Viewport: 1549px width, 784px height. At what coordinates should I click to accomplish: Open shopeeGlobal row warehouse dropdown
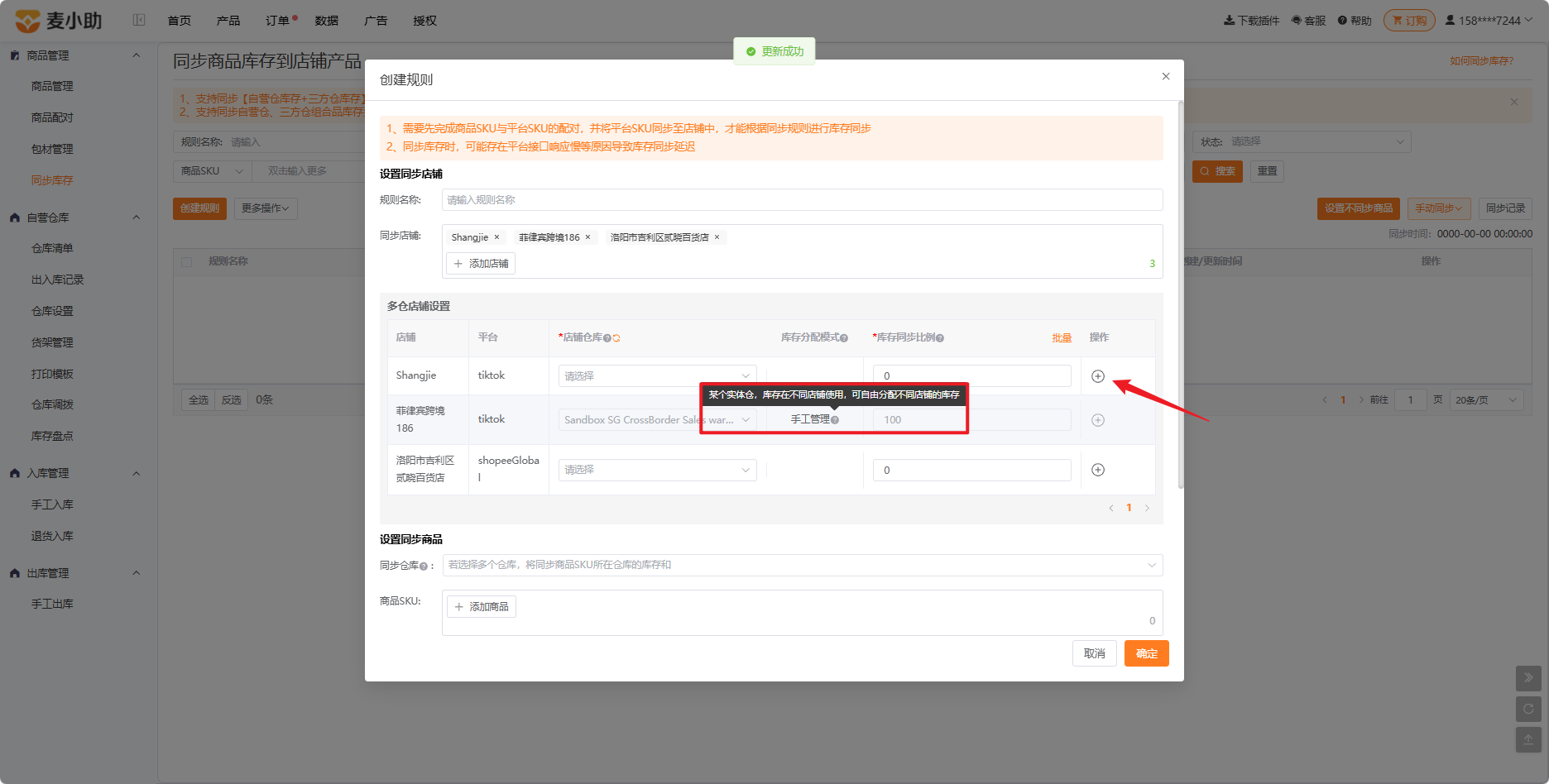(657, 470)
